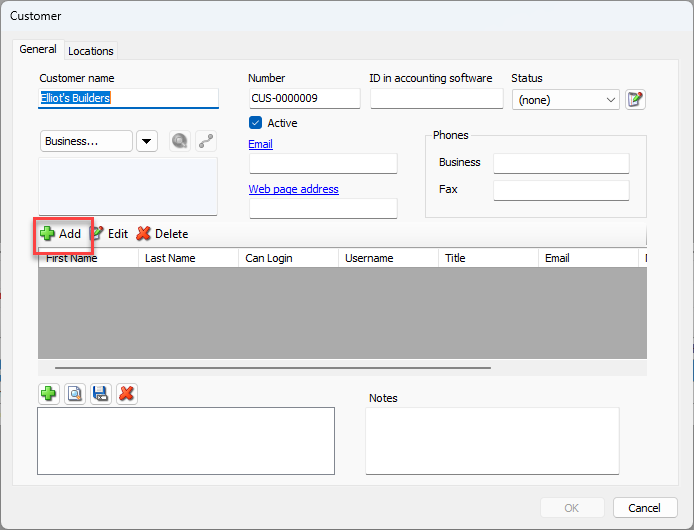Toggle the Active checkbox
This screenshot has height=530, width=694.
(255, 123)
